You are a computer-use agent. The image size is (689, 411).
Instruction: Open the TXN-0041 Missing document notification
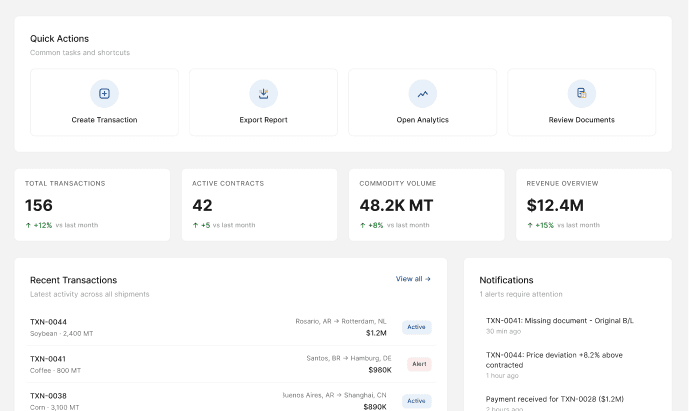[568, 325]
